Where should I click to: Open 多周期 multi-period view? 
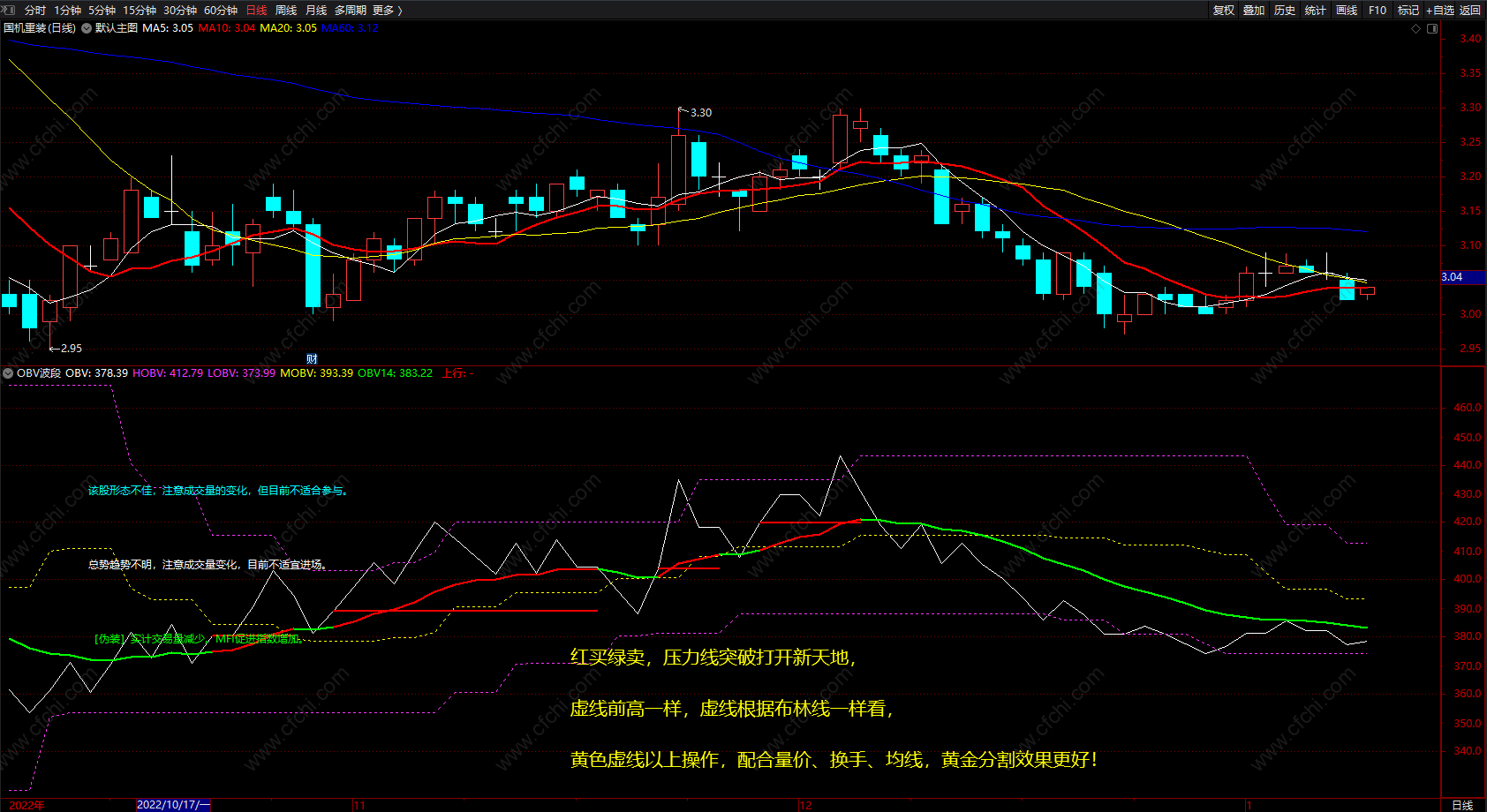coord(350,11)
